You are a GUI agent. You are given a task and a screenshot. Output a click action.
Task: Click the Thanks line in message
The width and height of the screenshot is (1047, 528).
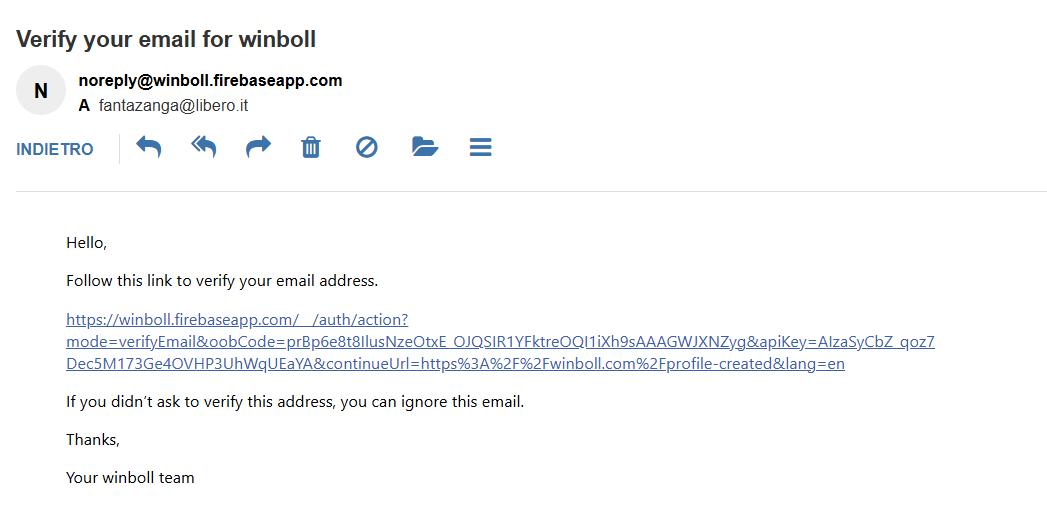pos(93,440)
